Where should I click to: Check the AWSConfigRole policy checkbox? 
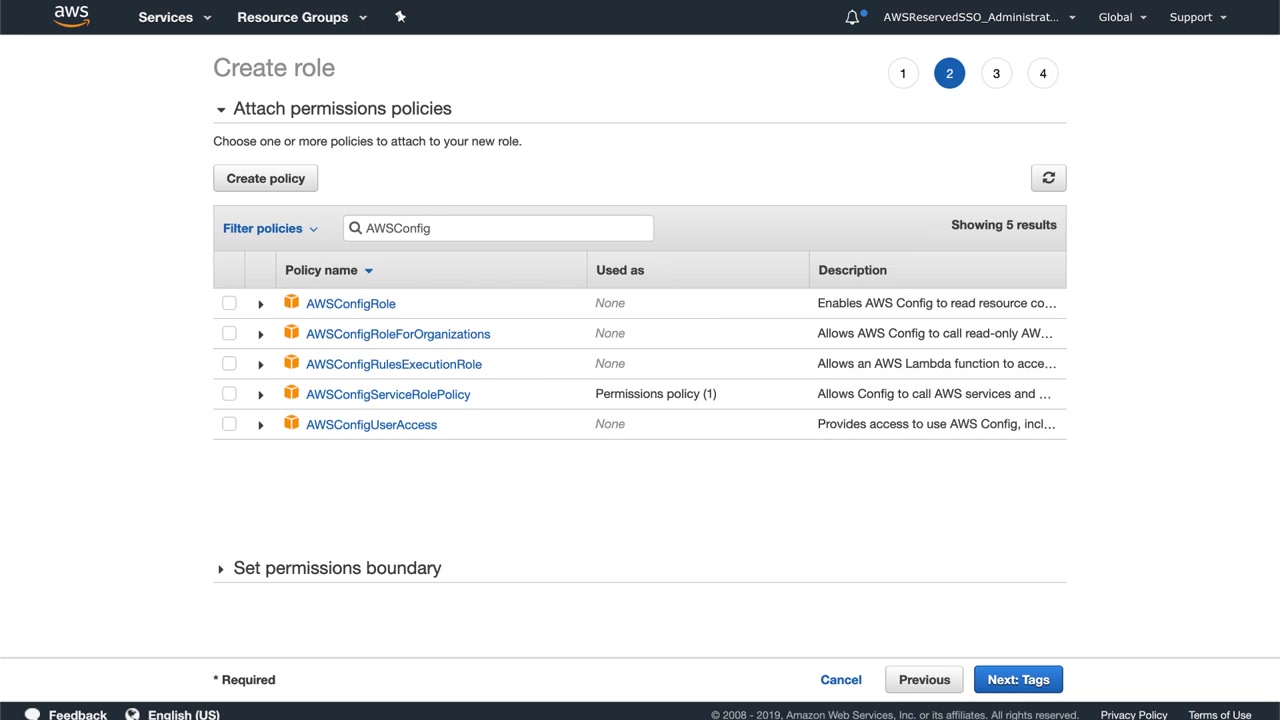(x=229, y=303)
